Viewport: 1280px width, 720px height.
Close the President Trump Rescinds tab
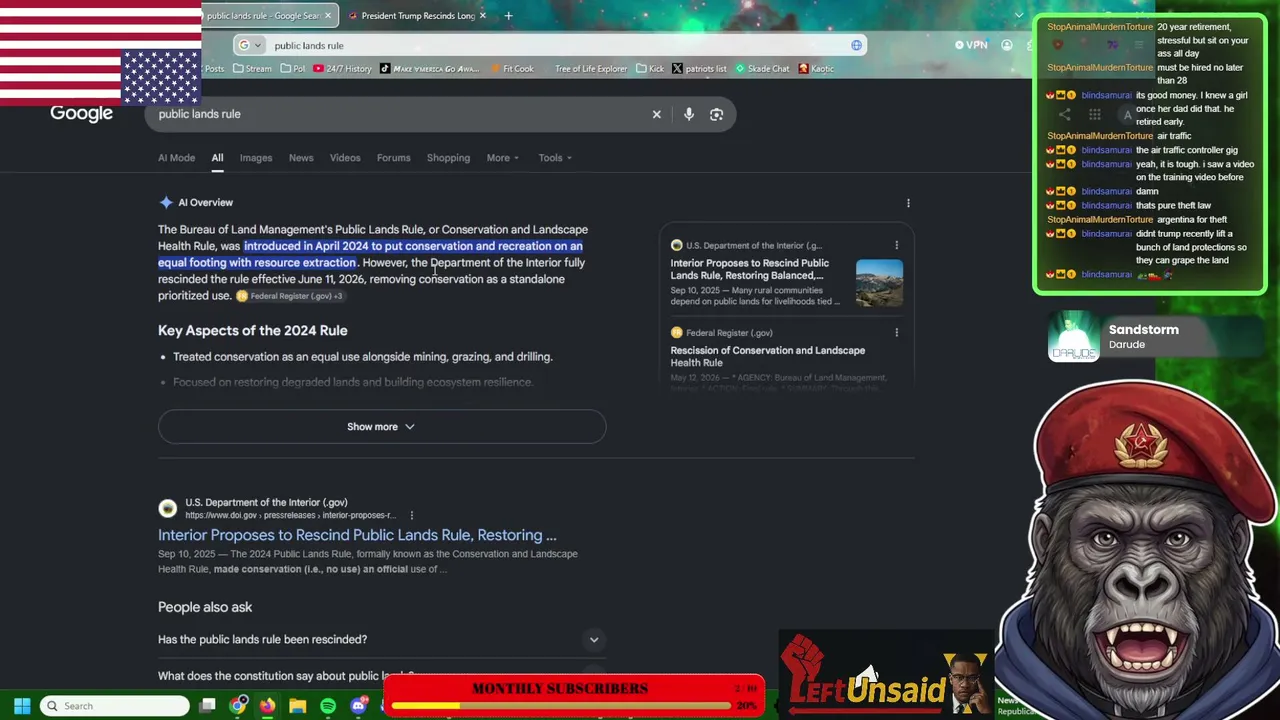click(483, 16)
